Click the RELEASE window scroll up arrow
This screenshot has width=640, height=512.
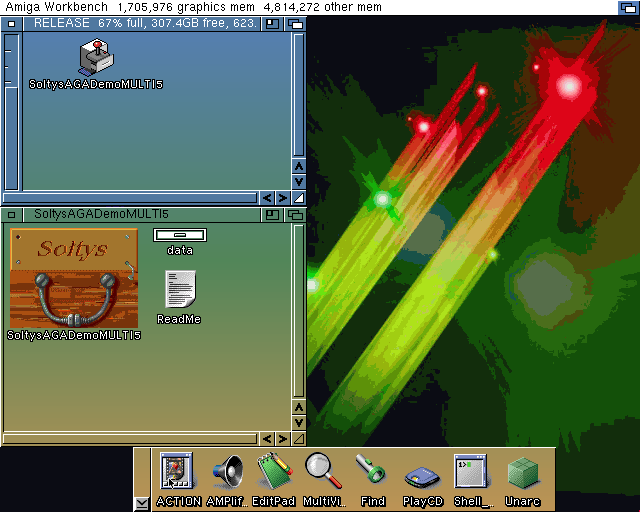pyautogui.click(x=299, y=166)
